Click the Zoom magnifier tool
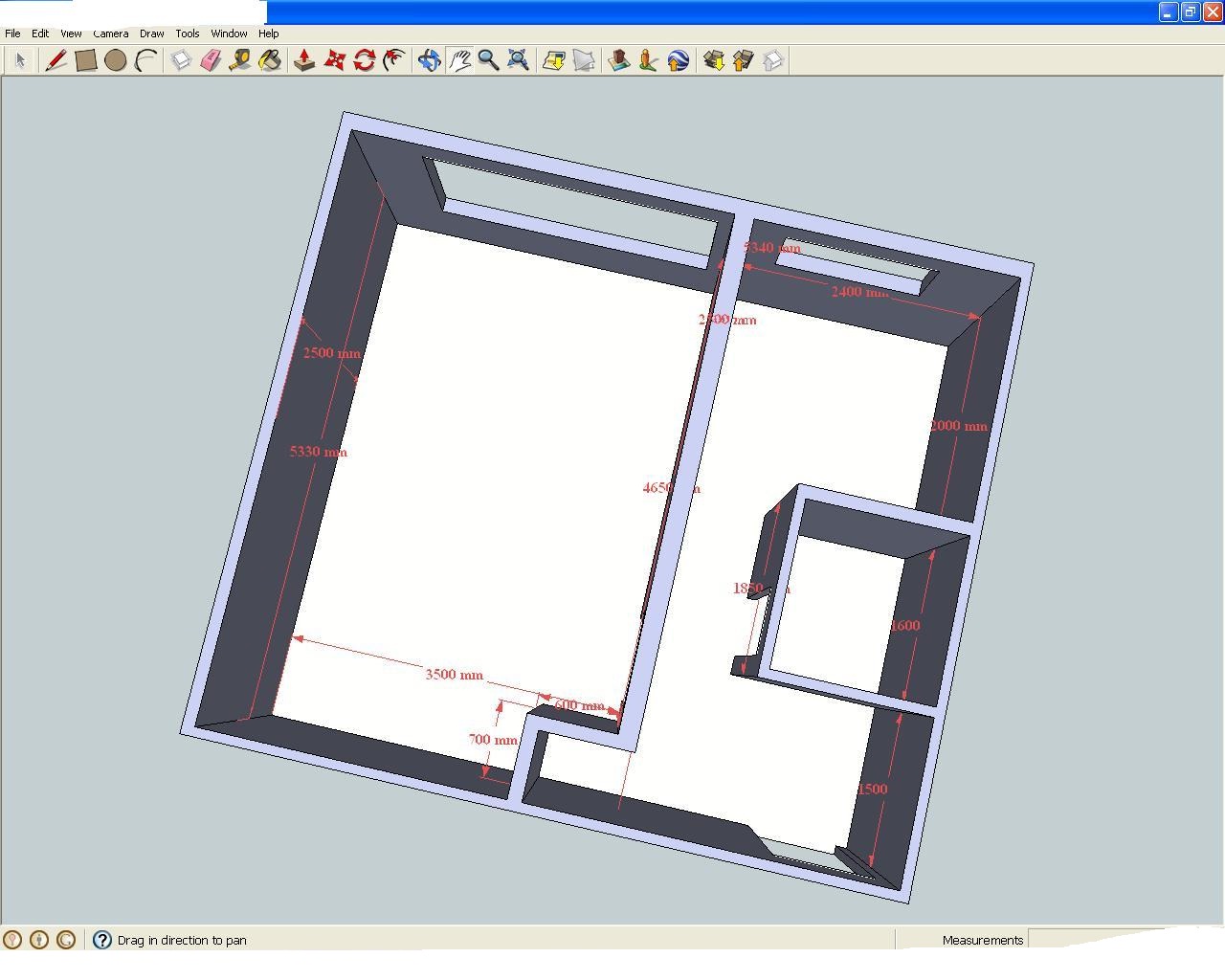 488,60
